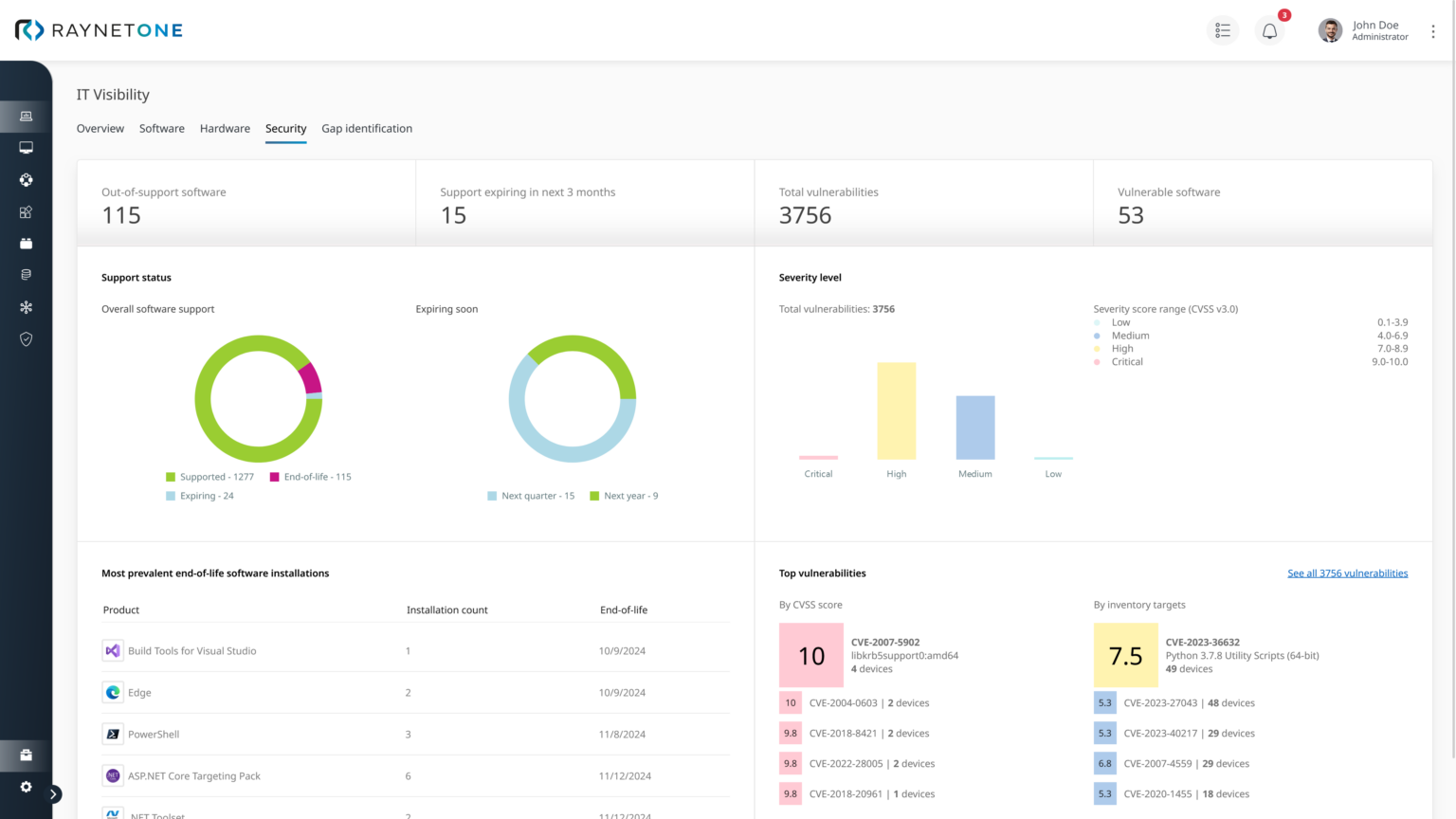
Task: Open the shield security icon in the sidebar
Action: 26,338
